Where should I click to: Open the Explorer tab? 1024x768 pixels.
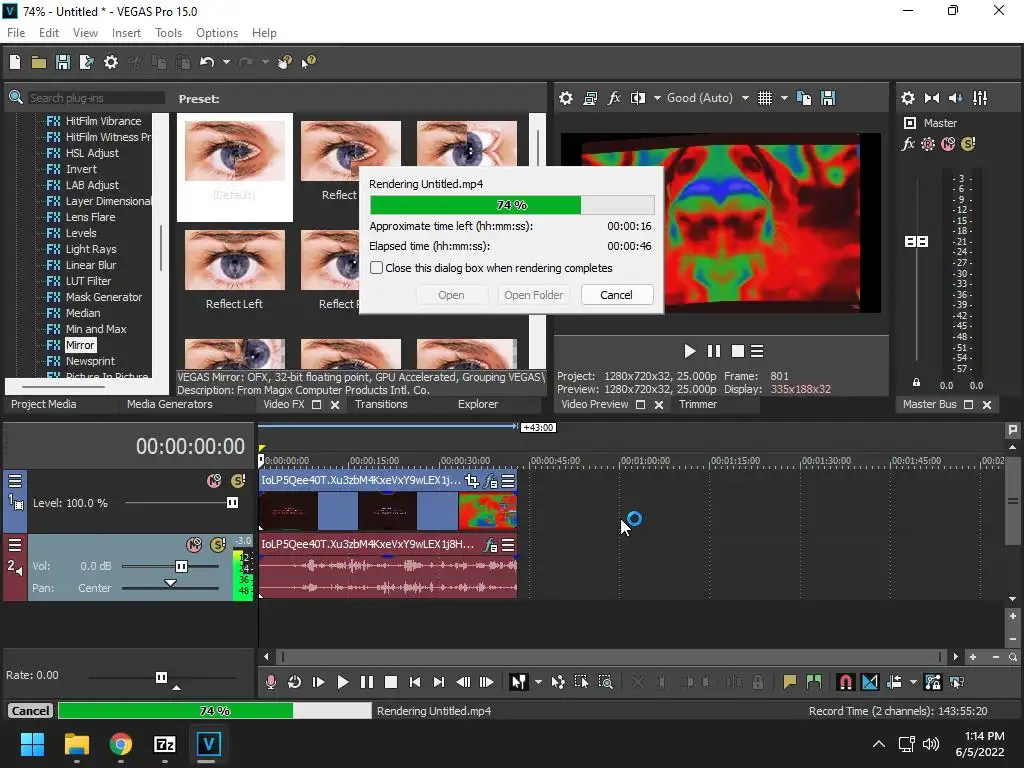(478, 404)
